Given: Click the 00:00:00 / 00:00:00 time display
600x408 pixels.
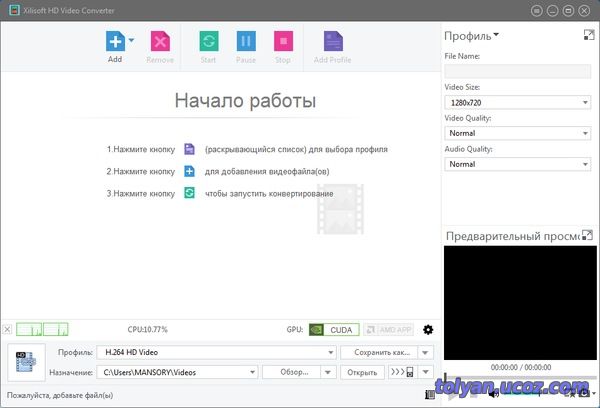Looking at the screenshot, I should 521,367.
